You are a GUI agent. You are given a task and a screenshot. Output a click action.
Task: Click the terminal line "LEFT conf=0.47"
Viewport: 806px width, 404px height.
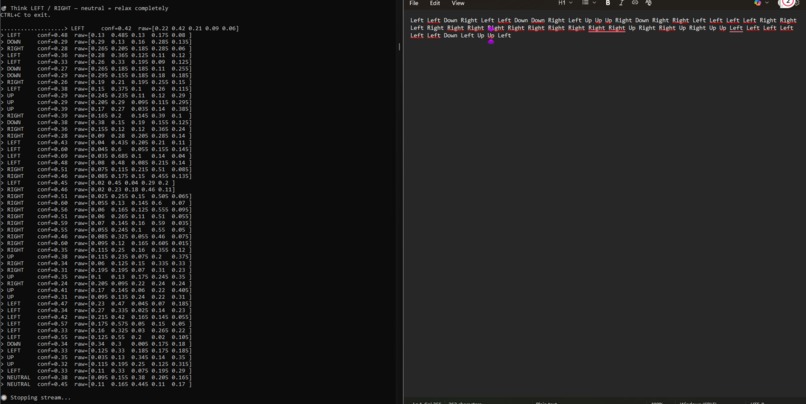point(96,303)
